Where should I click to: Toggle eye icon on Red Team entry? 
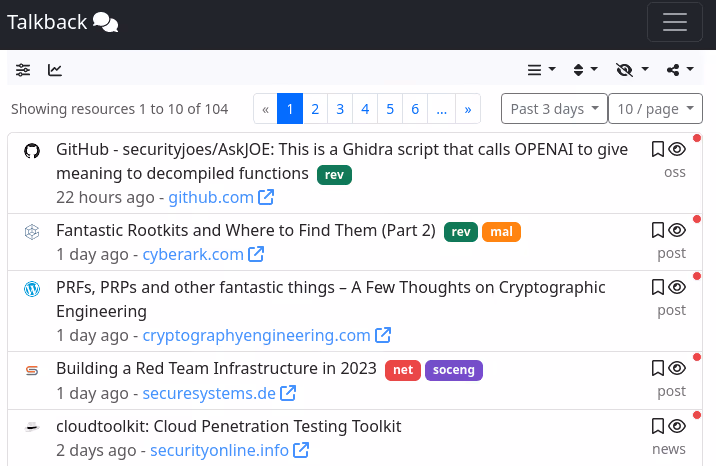(677, 368)
